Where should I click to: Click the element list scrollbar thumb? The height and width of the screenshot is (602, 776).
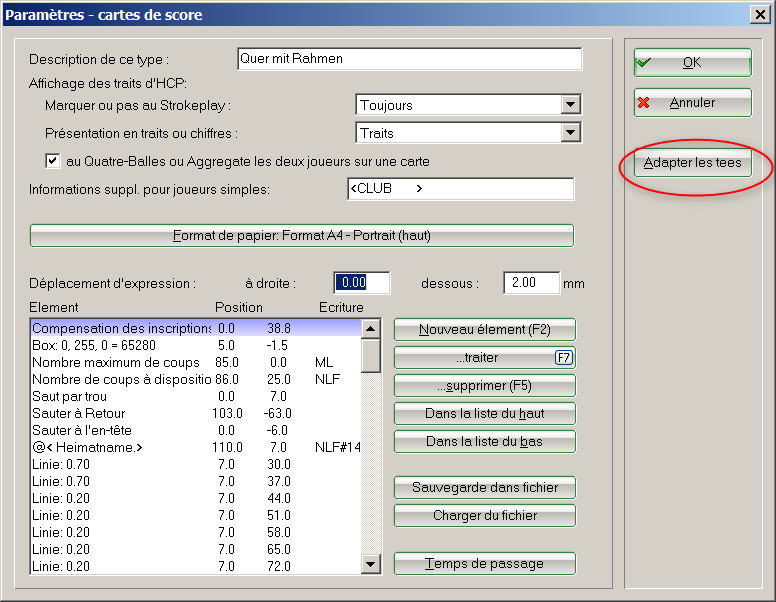[371, 355]
